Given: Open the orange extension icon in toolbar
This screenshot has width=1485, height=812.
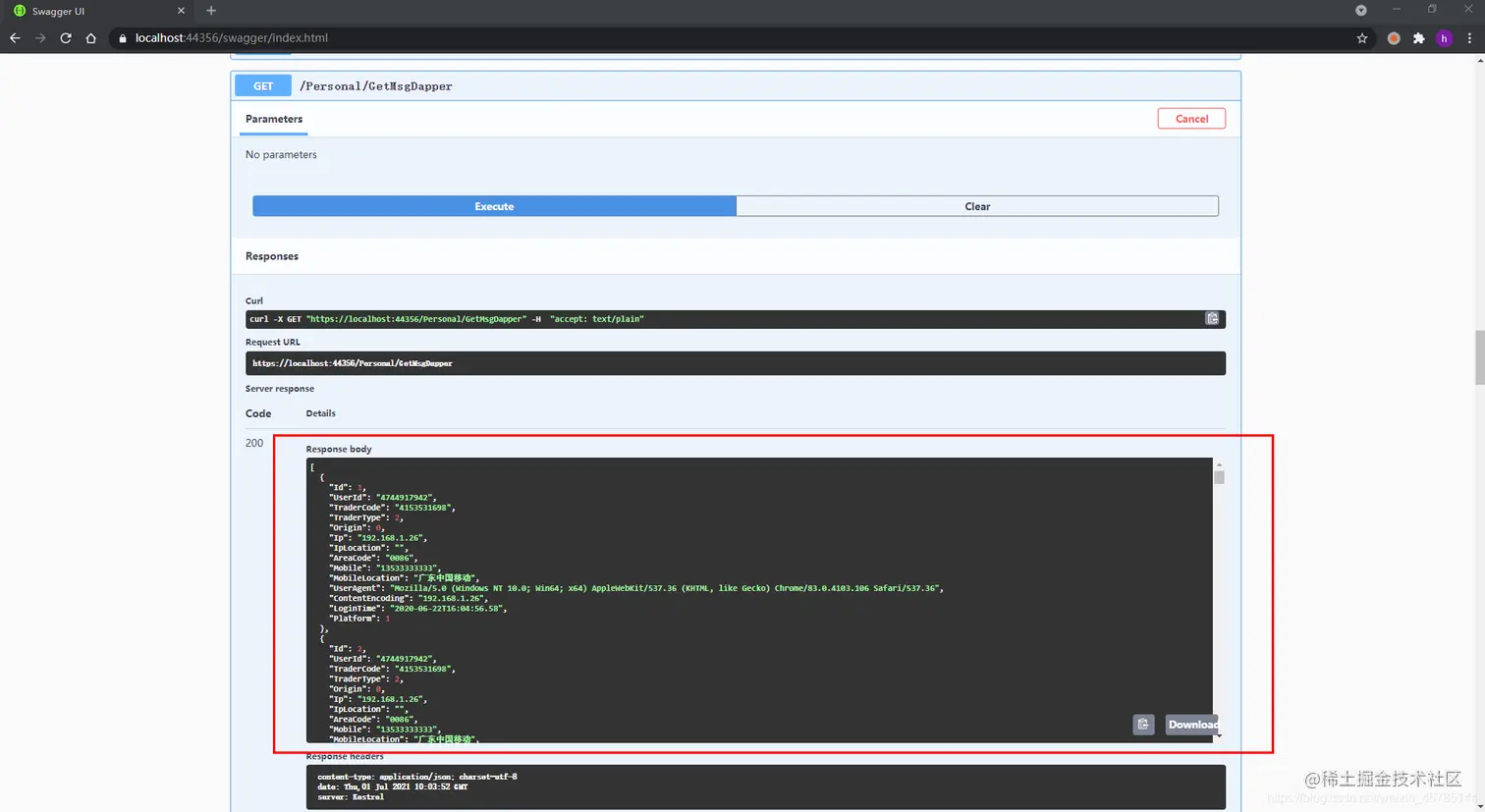Looking at the screenshot, I should pyautogui.click(x=1394, y=38).
